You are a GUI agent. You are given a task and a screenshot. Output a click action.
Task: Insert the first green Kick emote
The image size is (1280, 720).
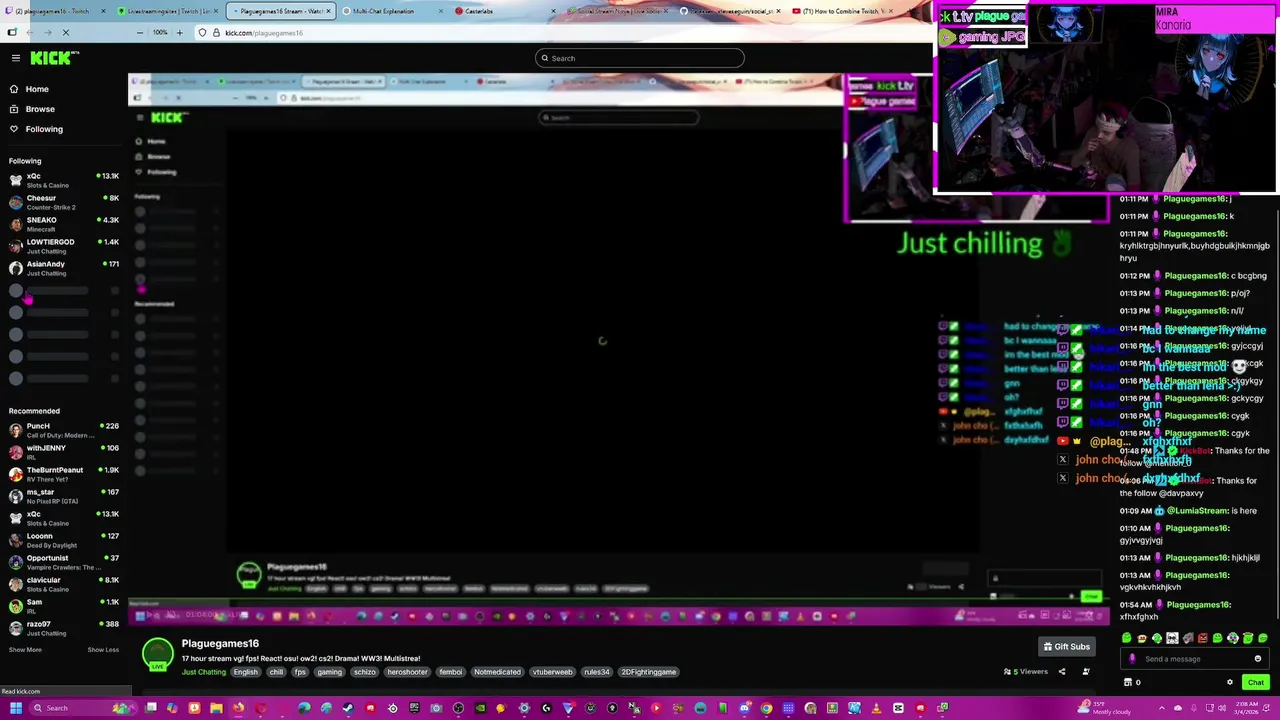1127,638
